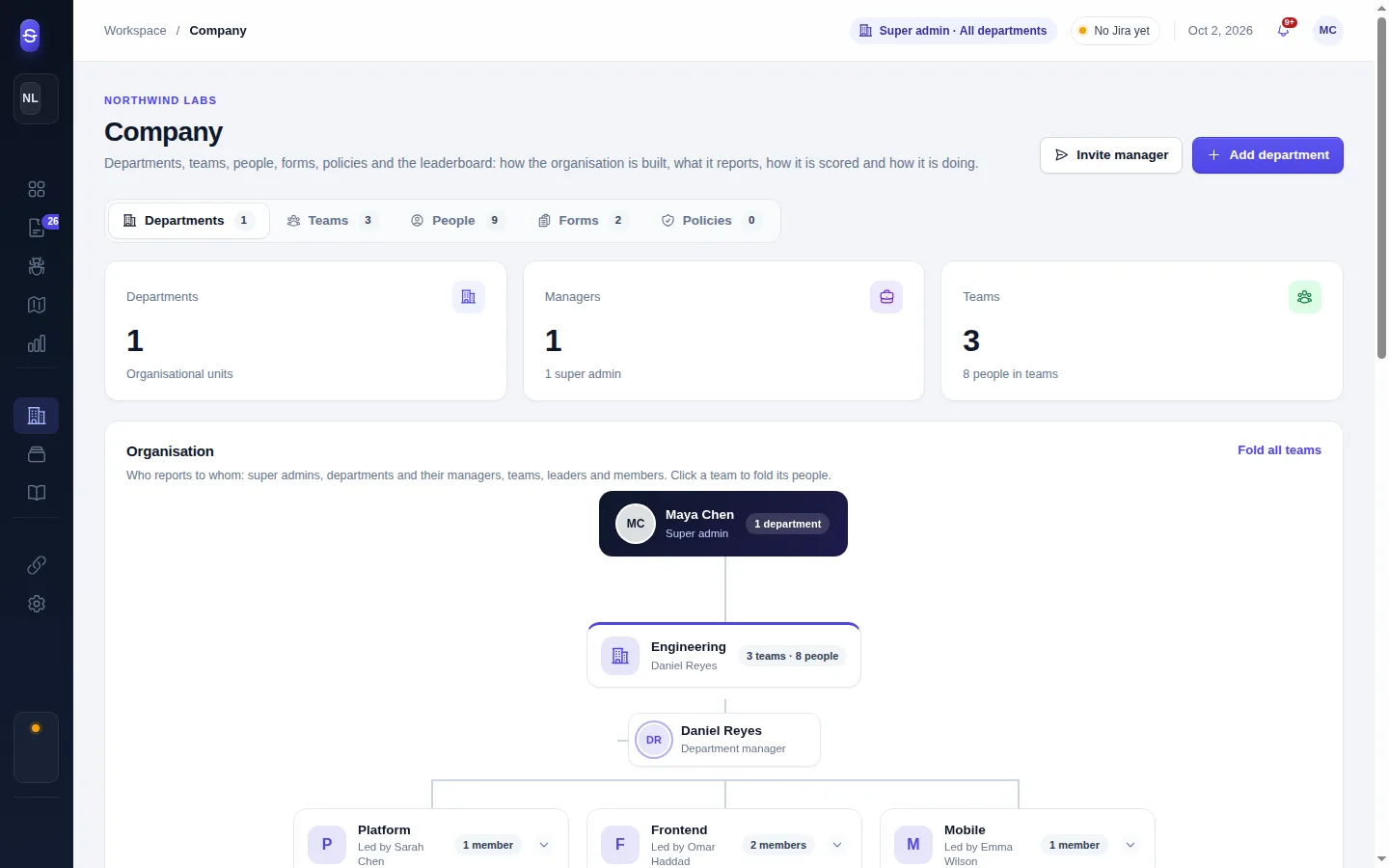Open the MC user avatar menu
Screen dimensions: 1389x868
click(1328, 31)
